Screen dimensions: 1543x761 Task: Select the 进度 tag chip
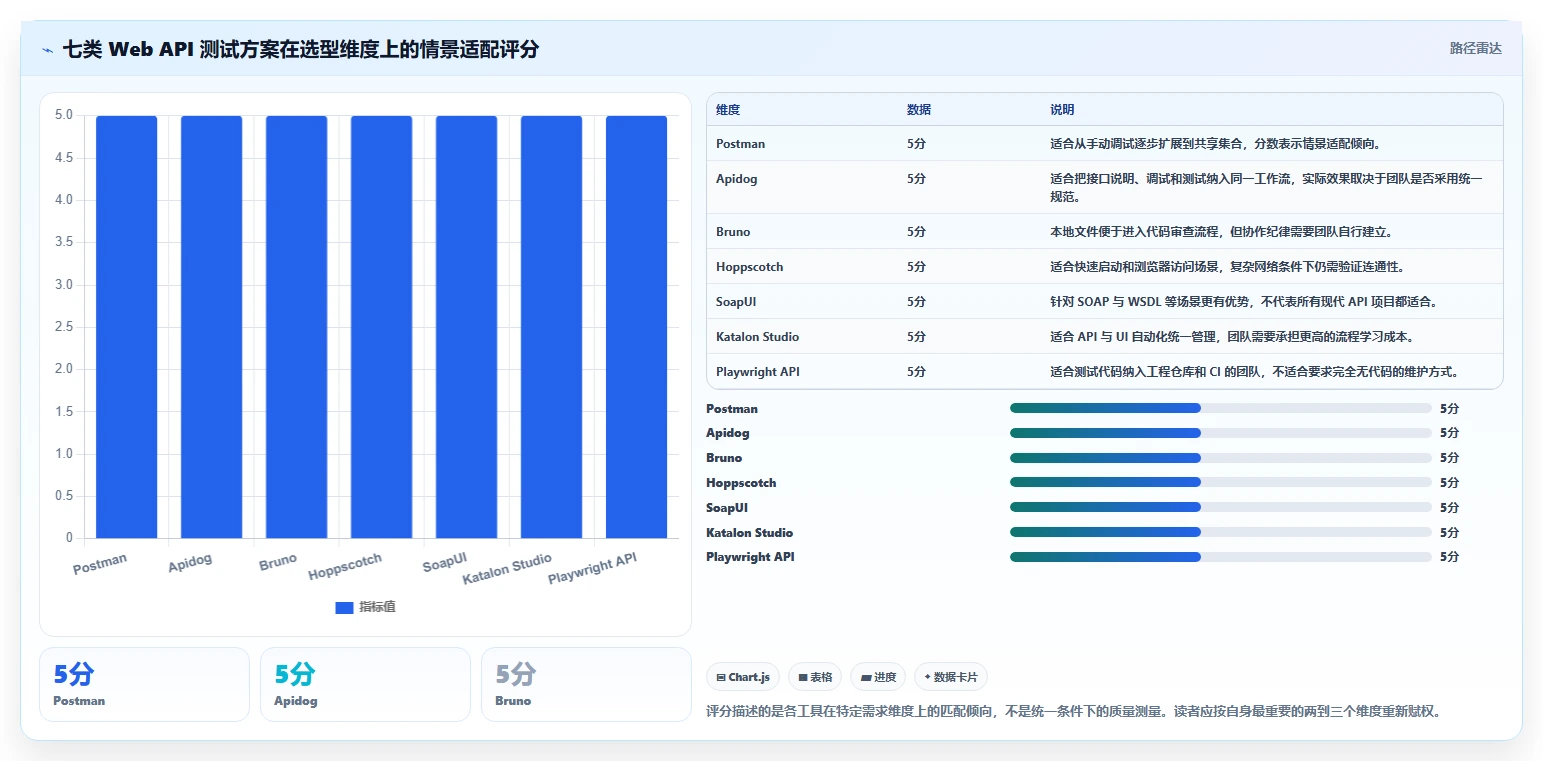pos(878,677)
